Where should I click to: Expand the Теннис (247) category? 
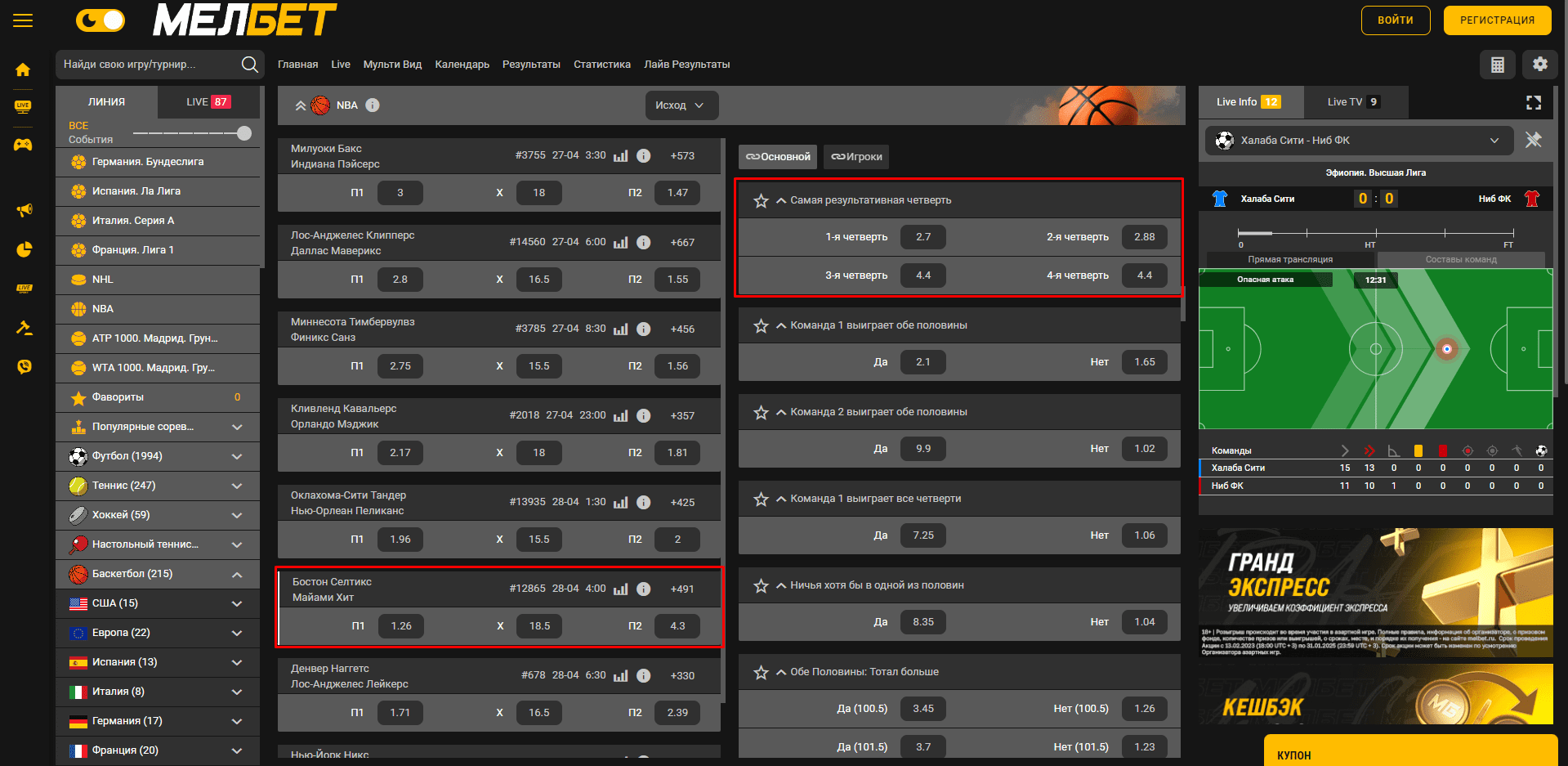coord(237,486)
